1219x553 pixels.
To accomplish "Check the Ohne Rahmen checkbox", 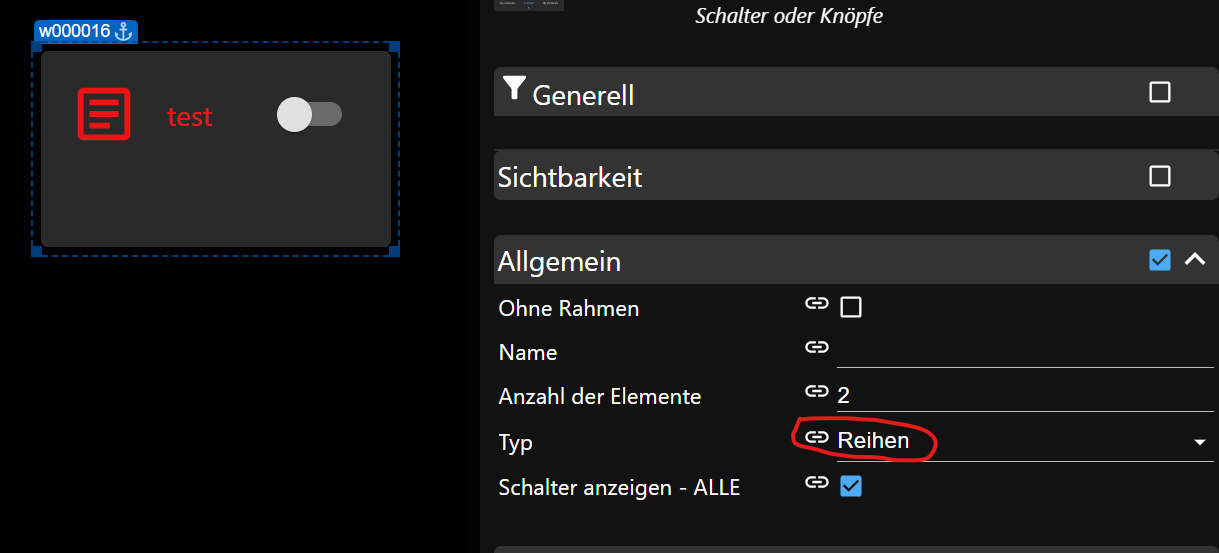I will coord(851,307).
